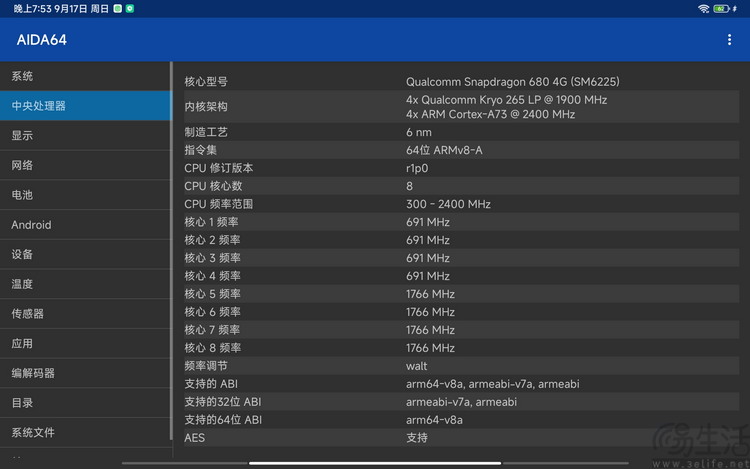The width and height of the screenshot is (750, 469).
Task: Open the Android section
Action: [x=86, y=225]
